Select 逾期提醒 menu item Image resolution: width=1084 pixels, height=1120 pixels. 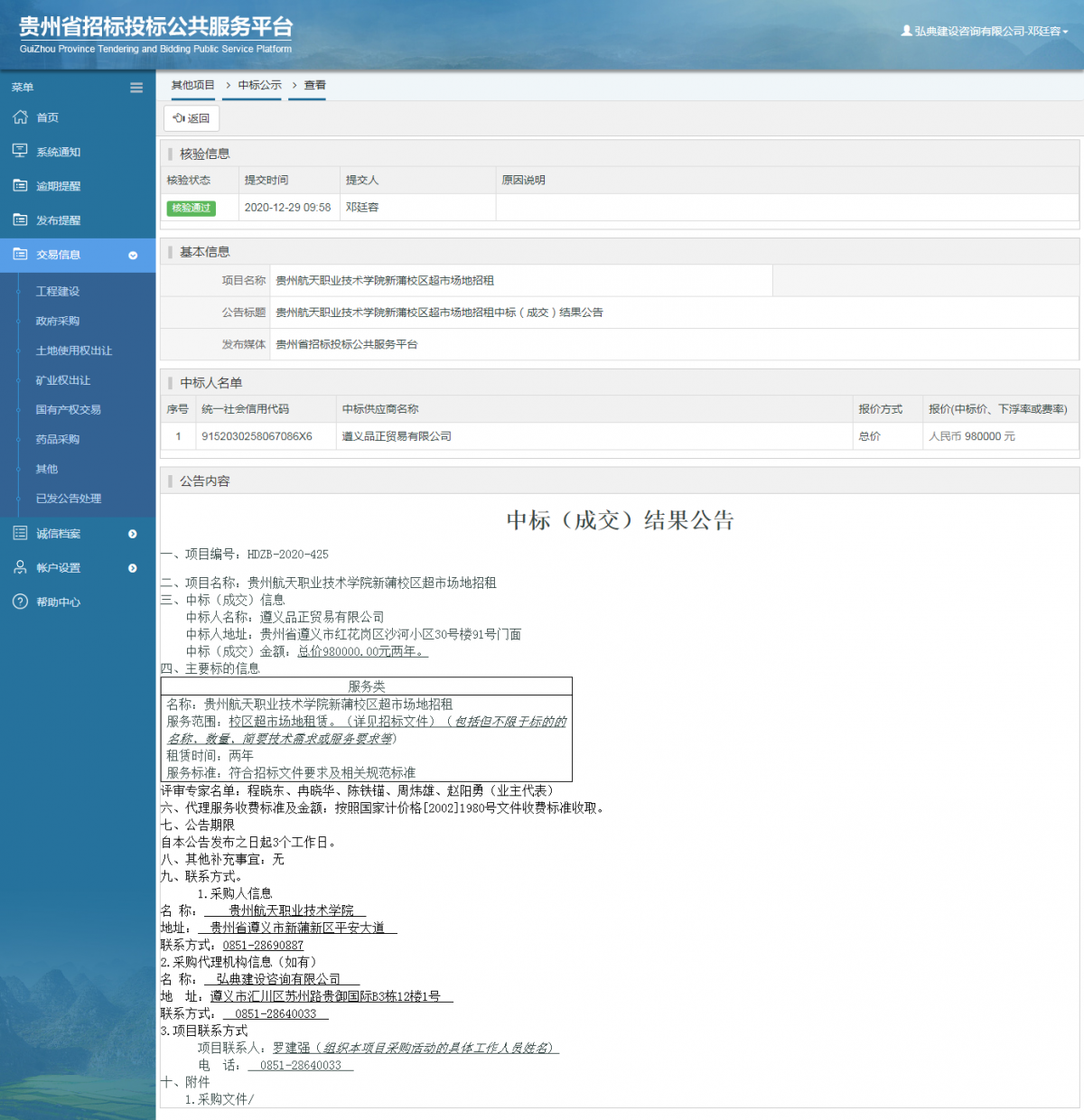point(58,186)
